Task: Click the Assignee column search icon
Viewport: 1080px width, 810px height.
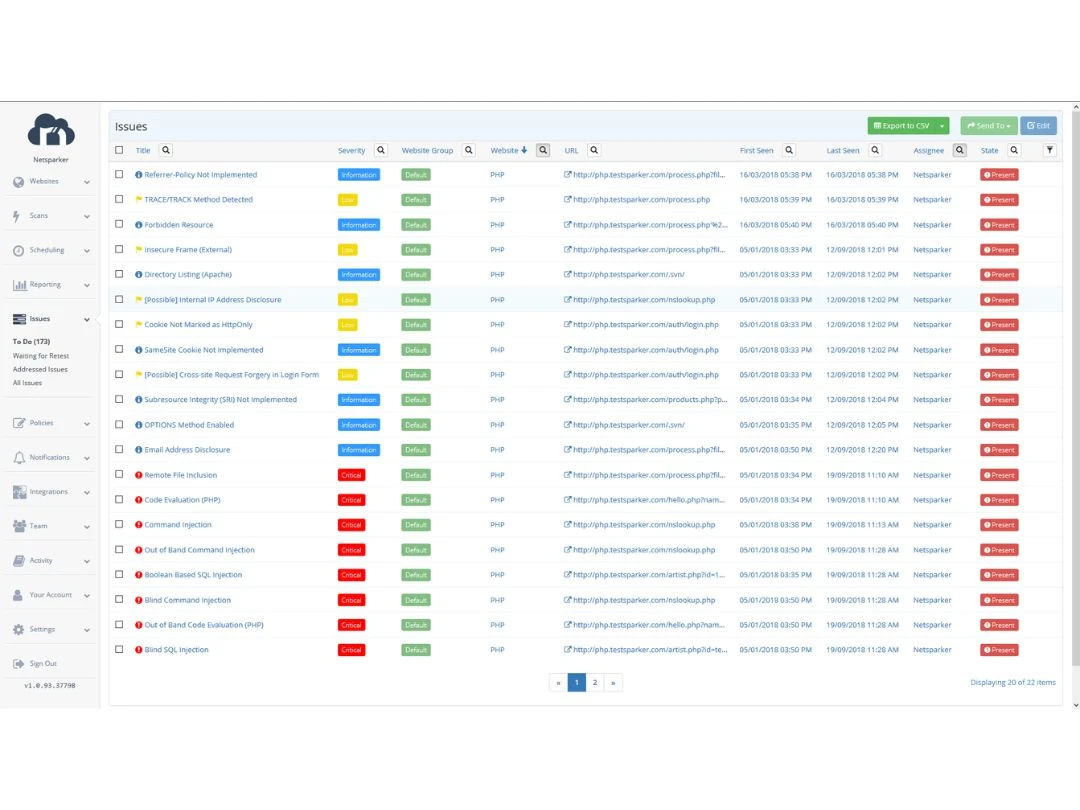Action: click(x=959, y=150)
